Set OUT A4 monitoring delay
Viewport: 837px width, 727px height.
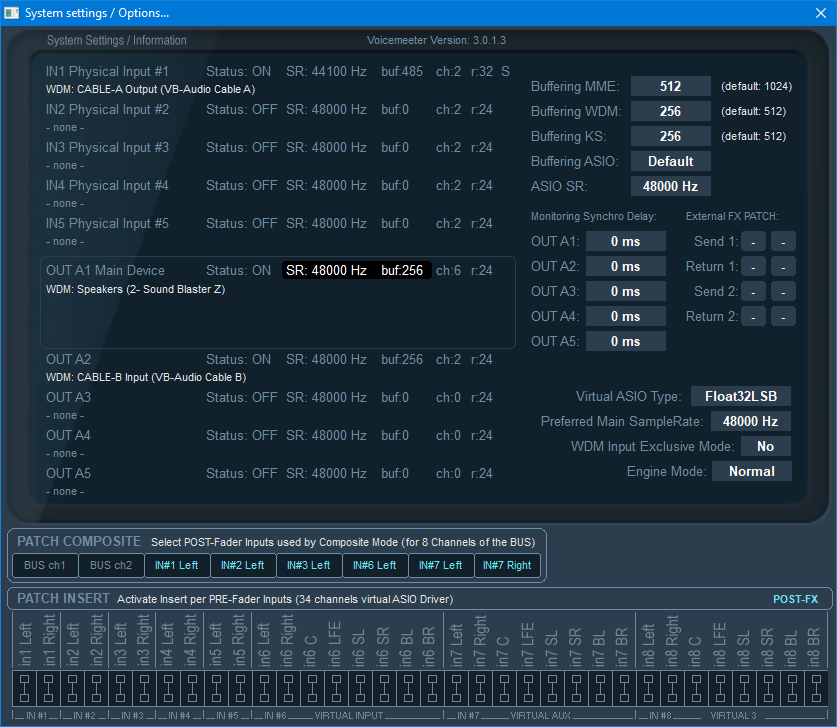click(x=626, y=317)
